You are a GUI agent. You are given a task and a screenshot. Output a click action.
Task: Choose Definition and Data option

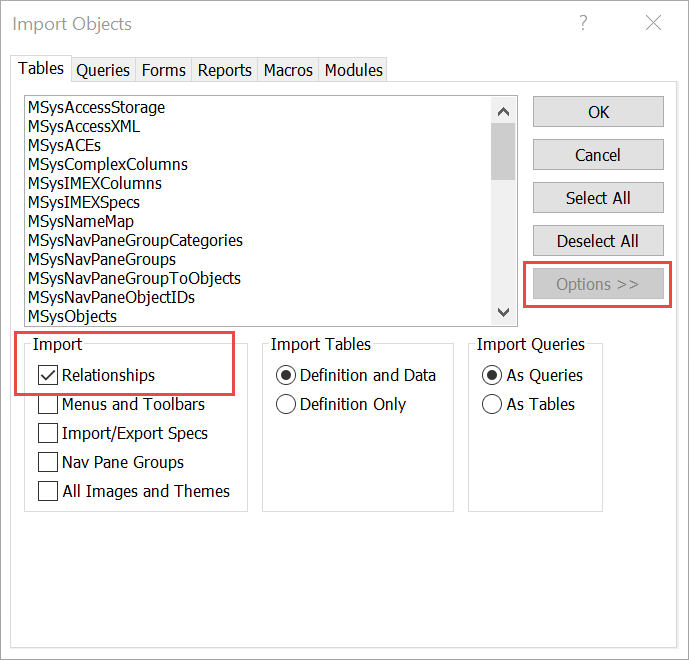(286, 376)
